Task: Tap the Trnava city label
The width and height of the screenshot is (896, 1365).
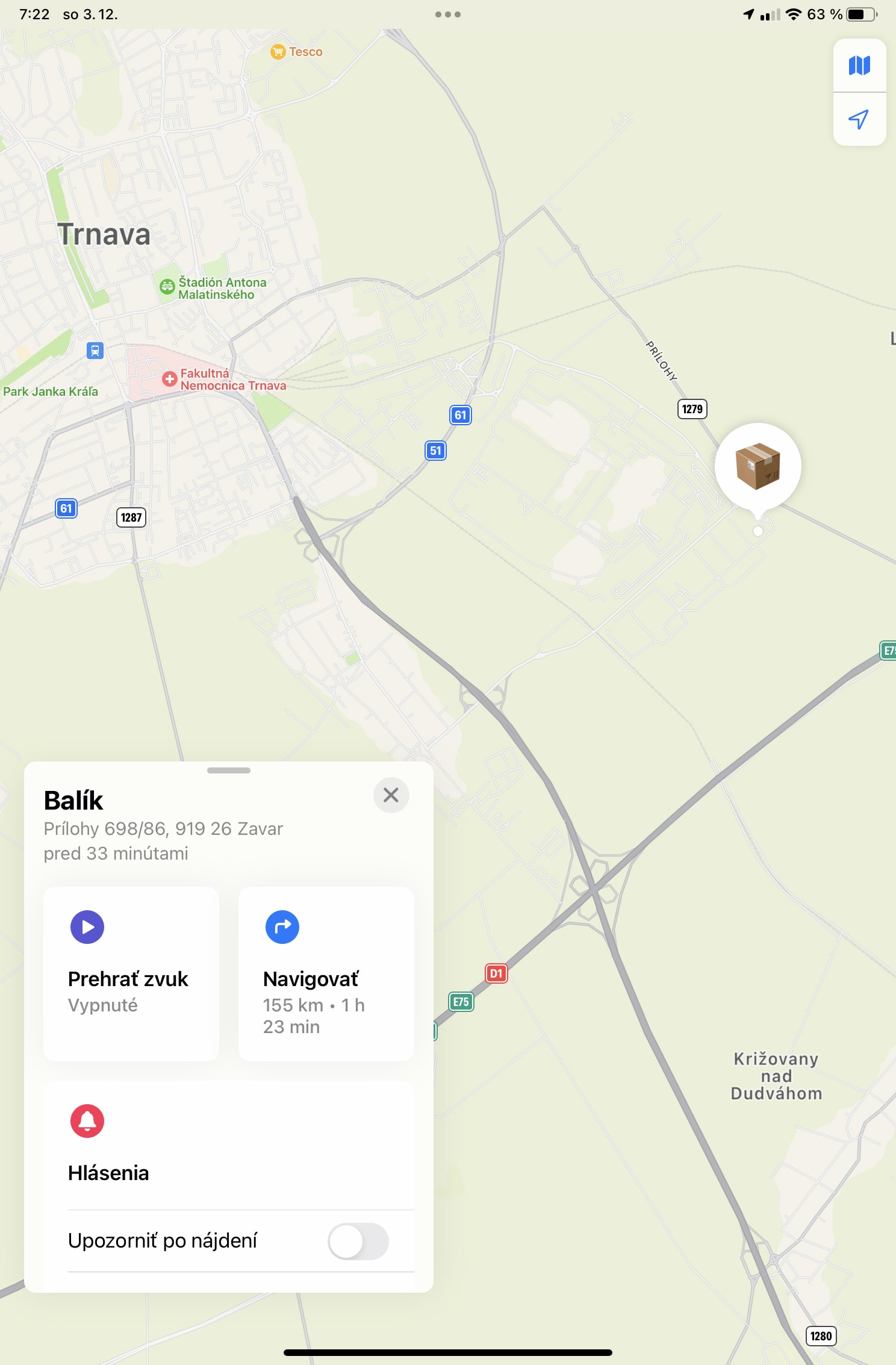Action: tap(104, 234)
